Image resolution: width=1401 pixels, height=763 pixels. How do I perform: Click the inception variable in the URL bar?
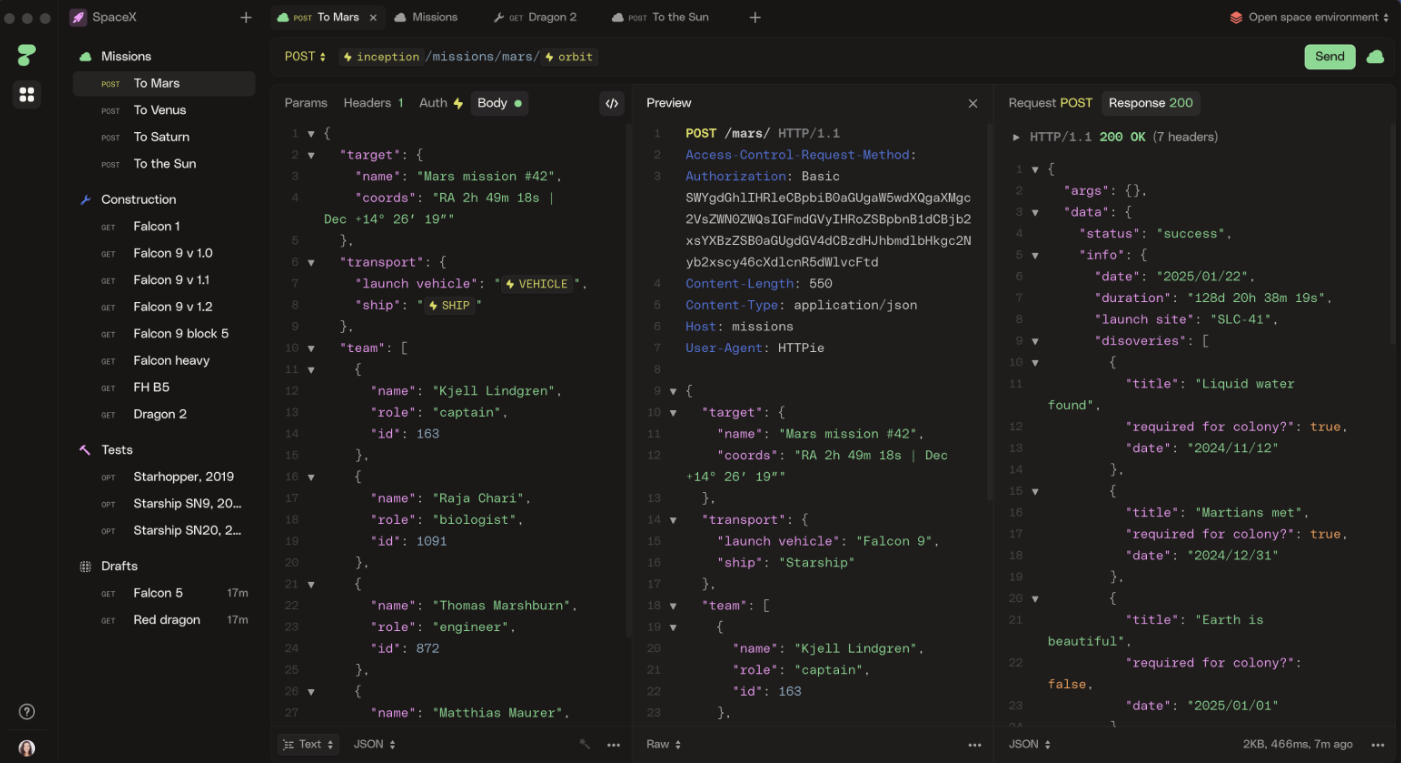[x=381, y=57]
